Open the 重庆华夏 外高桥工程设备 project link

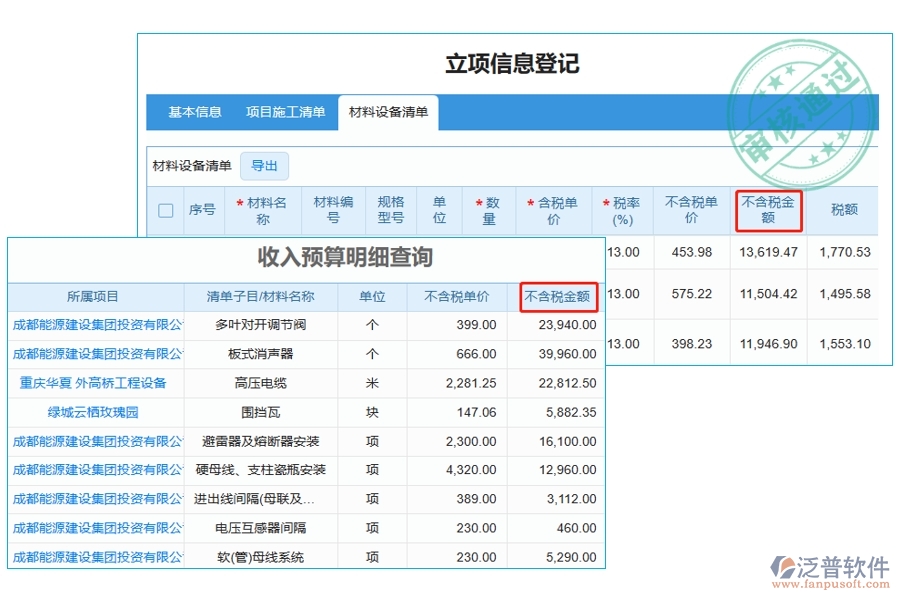(x=95, y=383)
